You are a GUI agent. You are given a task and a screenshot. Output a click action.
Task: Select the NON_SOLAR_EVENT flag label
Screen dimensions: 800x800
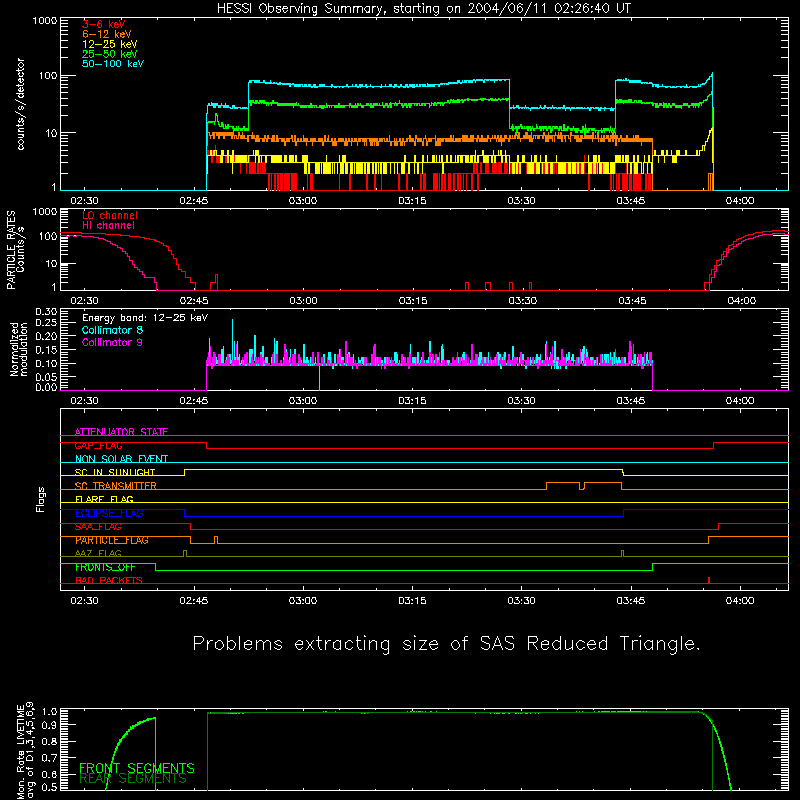click(x=121, y=459)
